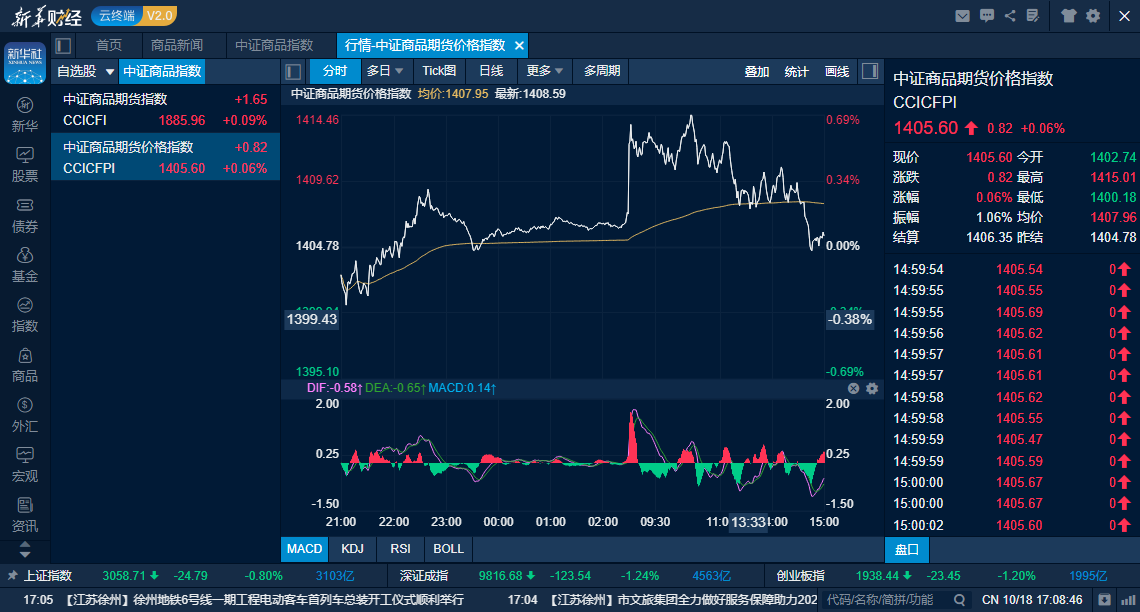Click the 统计 (statistics) button
1140x612 pixels.
[x=797, y=71]
